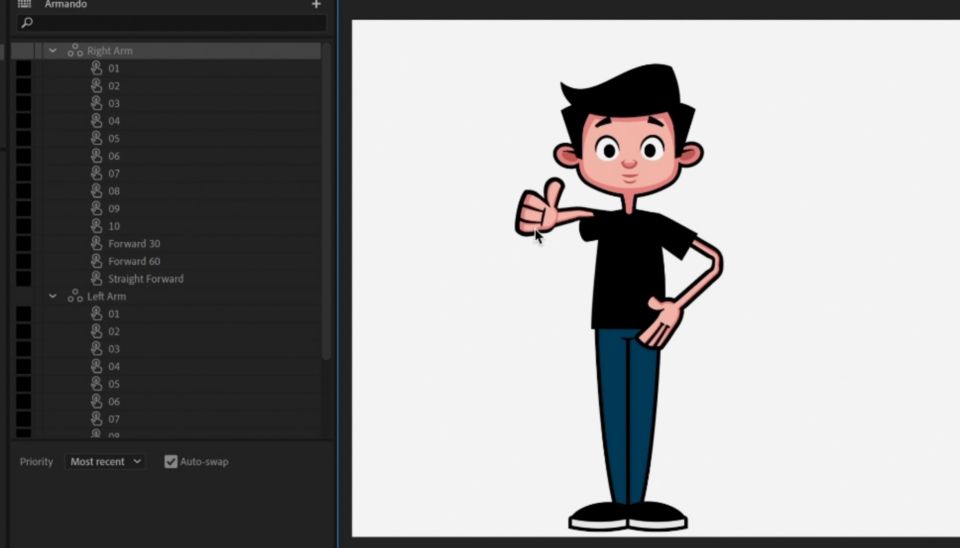Select the Forward 60 trigger label

[x=134, y=261]
